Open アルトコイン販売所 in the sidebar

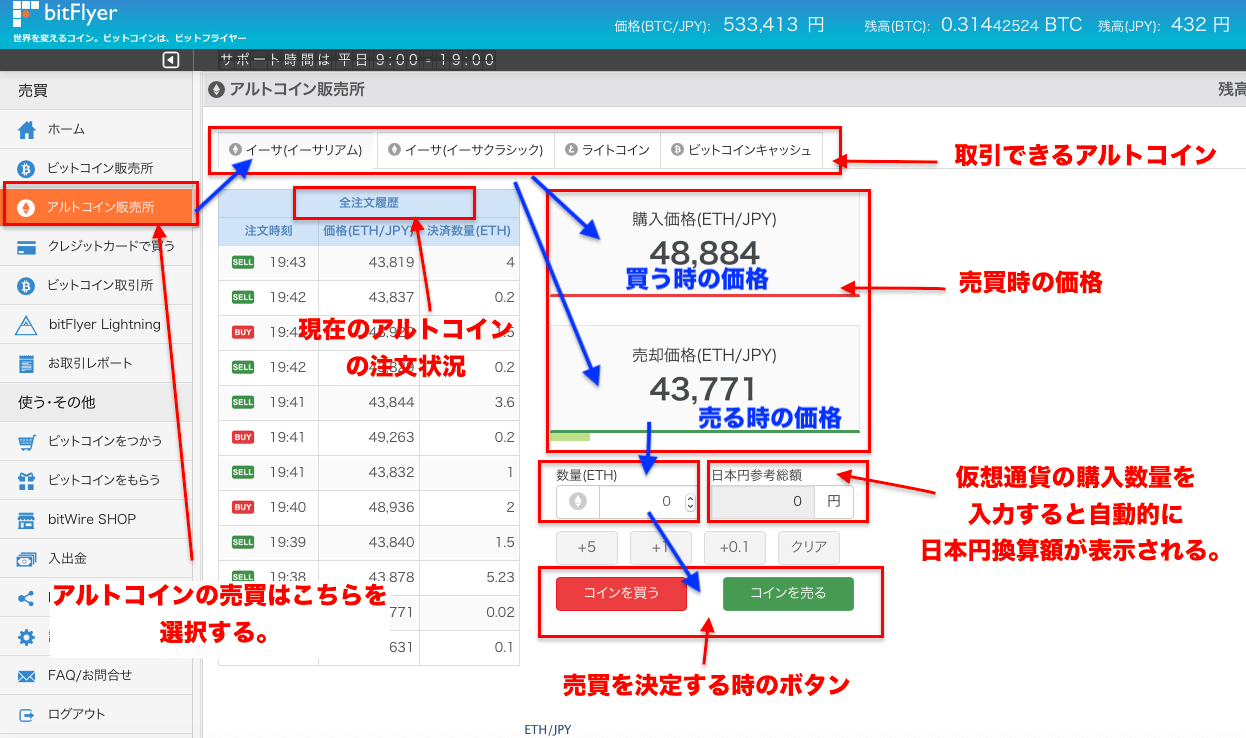tap(98, 207)
